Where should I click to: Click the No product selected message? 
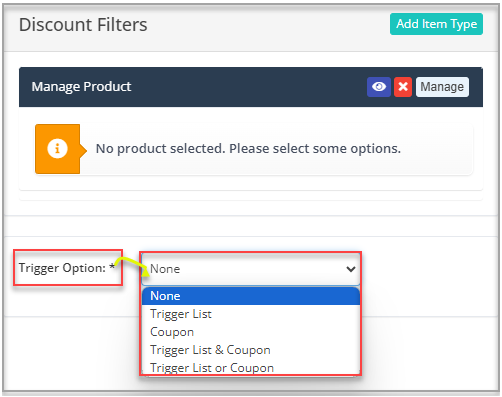pos(248,149)
